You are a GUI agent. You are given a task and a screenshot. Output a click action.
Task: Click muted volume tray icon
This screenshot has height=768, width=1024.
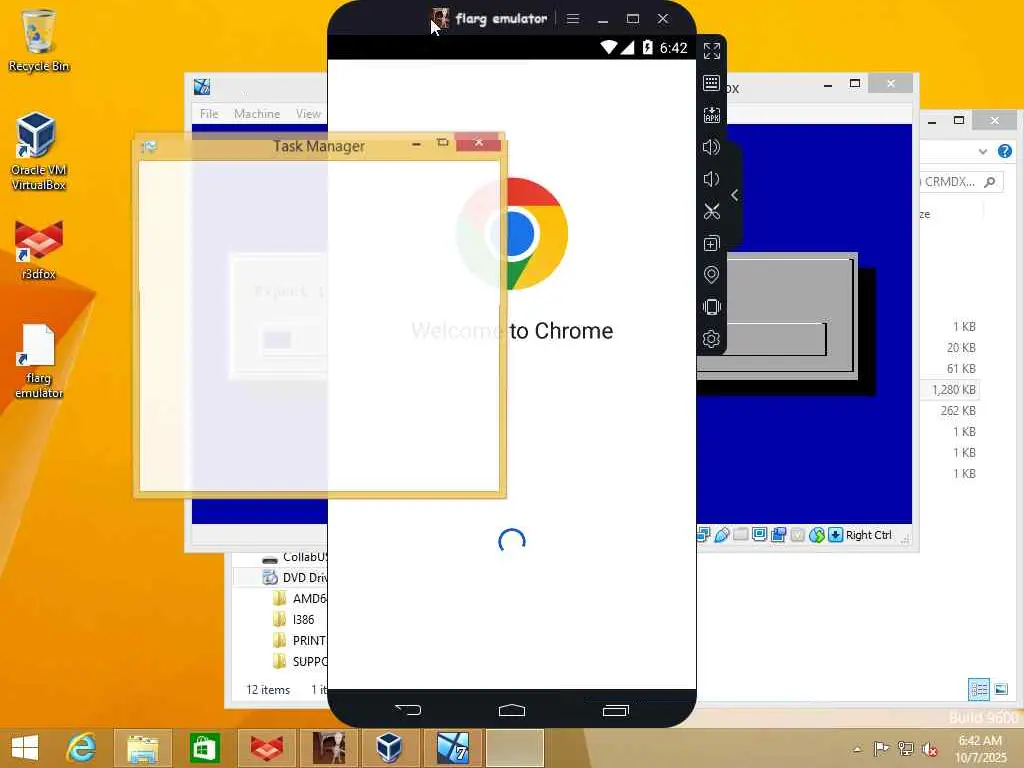pyautogui.click(x=929, y=749)
